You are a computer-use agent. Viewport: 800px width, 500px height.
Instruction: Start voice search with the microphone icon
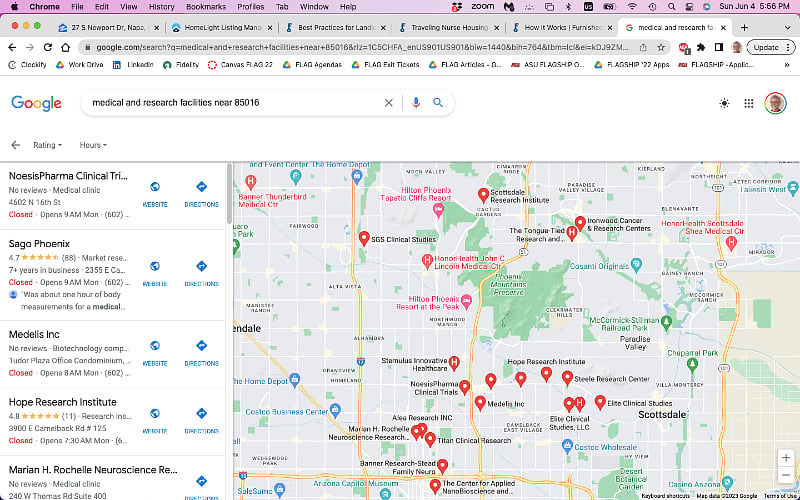coord(416,103)
